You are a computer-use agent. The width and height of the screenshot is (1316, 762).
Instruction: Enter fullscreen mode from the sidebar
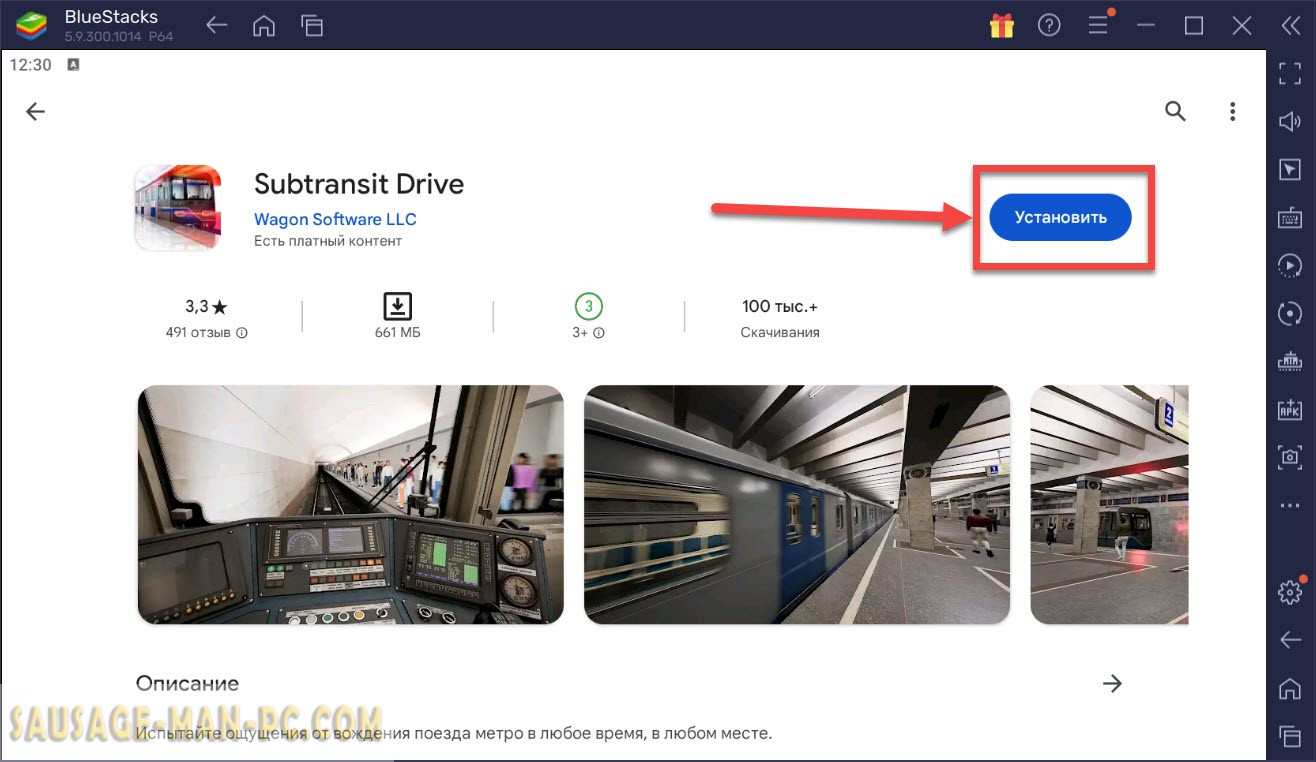1290,74
